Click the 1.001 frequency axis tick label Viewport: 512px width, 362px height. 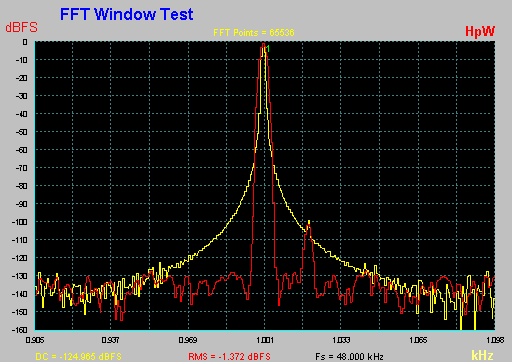click(265, 340)
